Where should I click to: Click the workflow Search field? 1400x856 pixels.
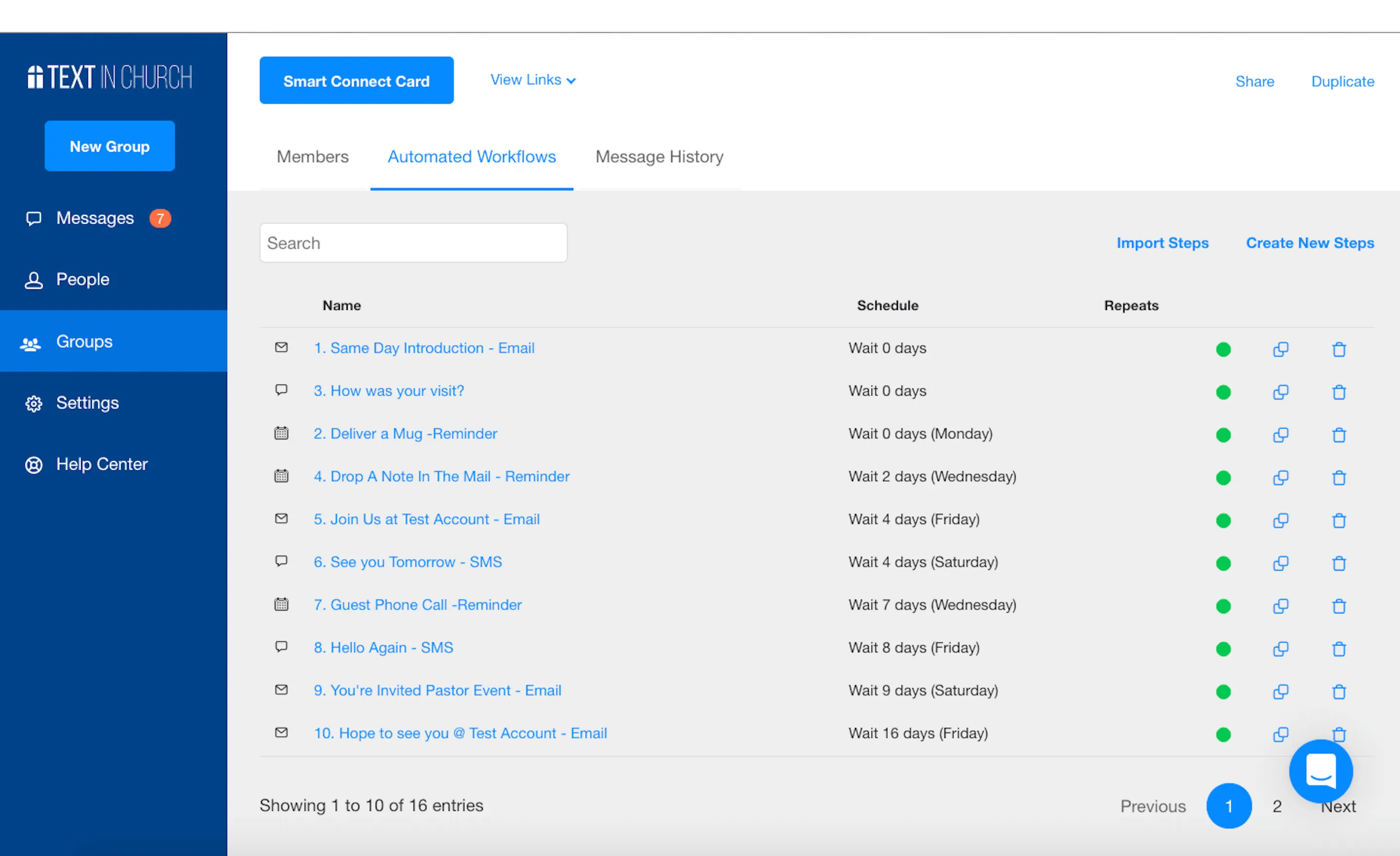(413, 243)
